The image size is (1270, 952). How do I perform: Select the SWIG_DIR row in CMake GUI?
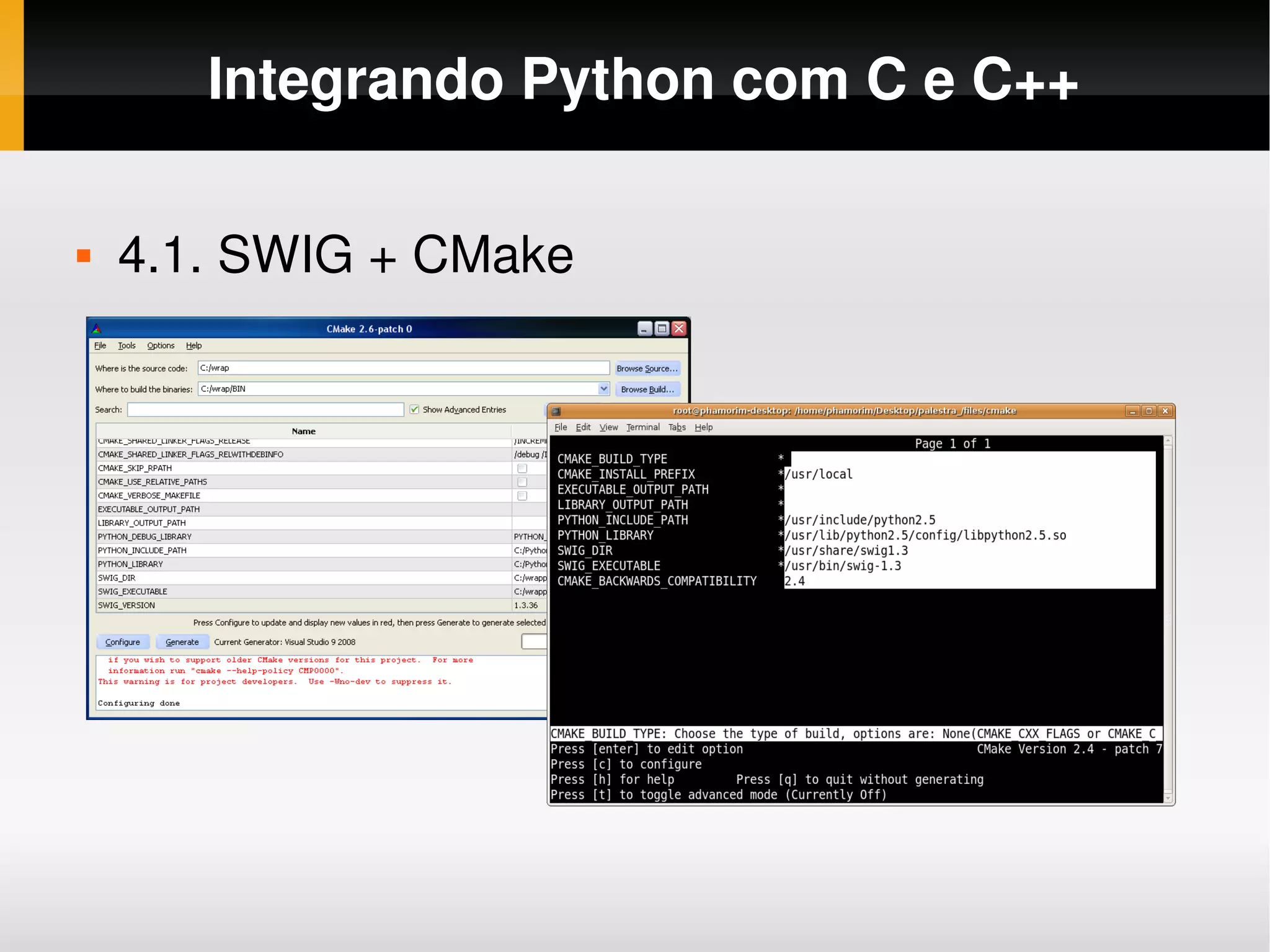[321, 578]
